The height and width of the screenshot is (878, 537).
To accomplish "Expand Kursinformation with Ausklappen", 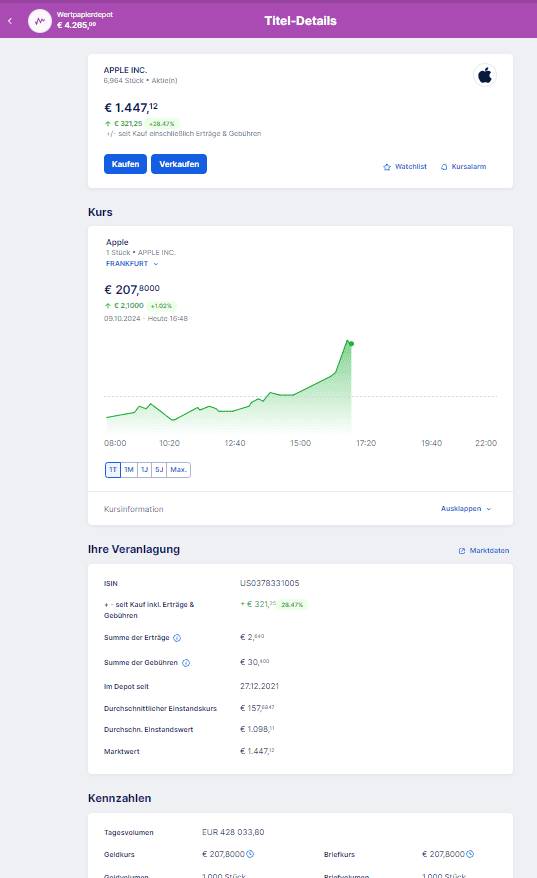I will 466,508.
